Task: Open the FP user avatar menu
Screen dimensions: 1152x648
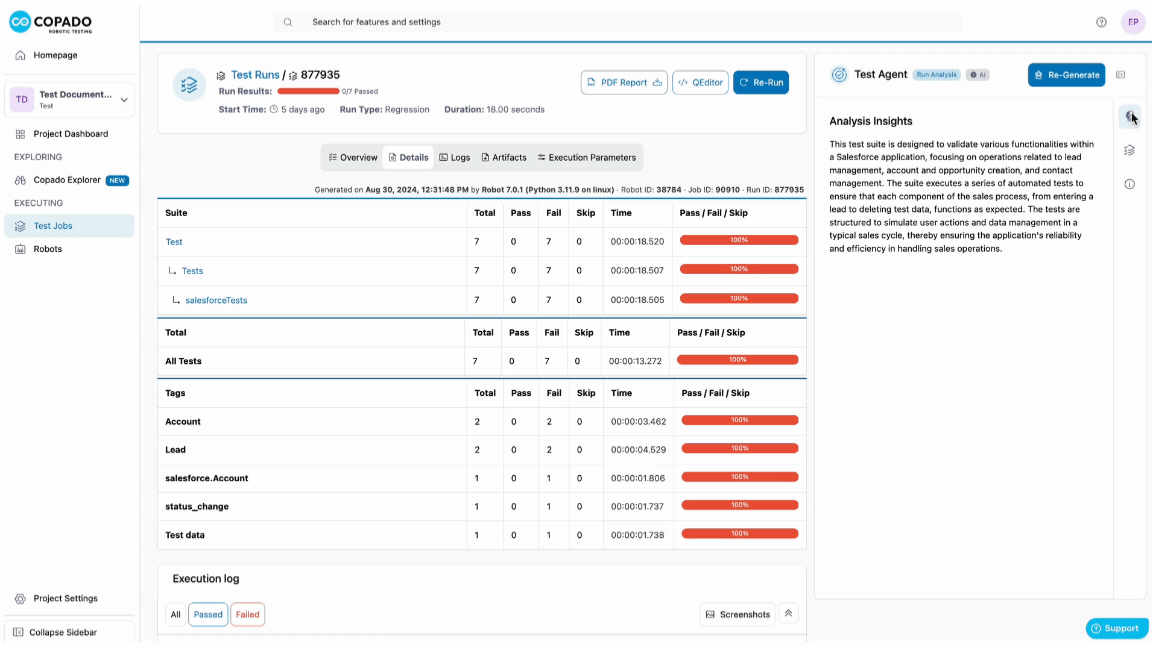Action: [1133, 22]
